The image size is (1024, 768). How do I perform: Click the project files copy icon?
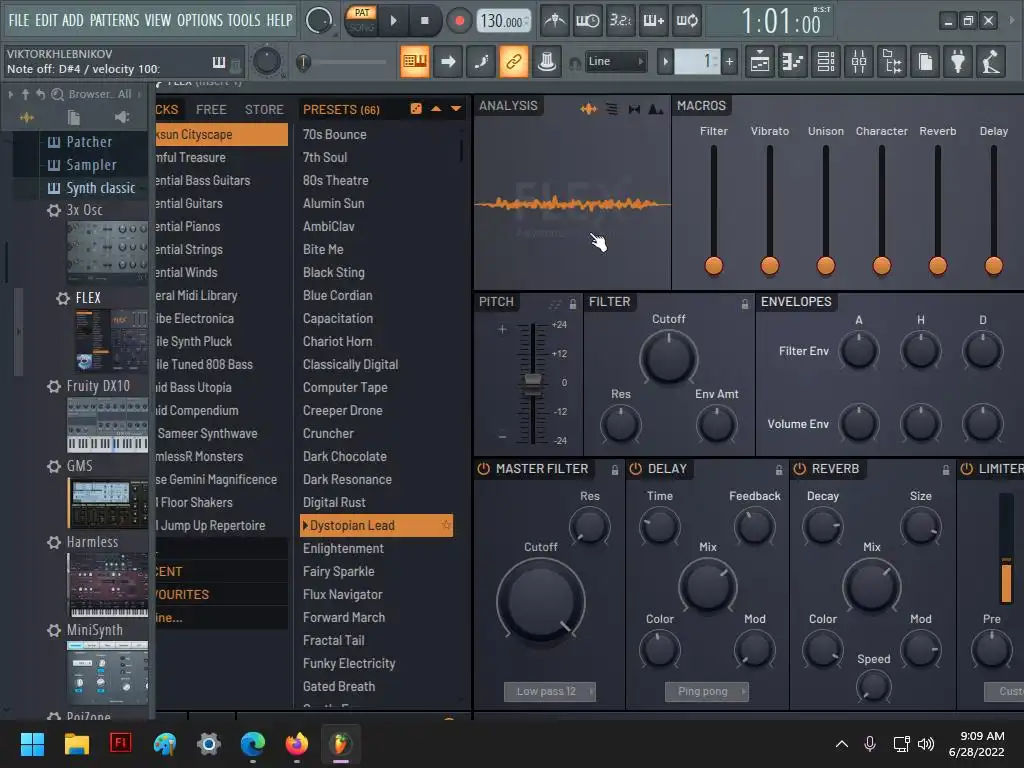point(925,62)
